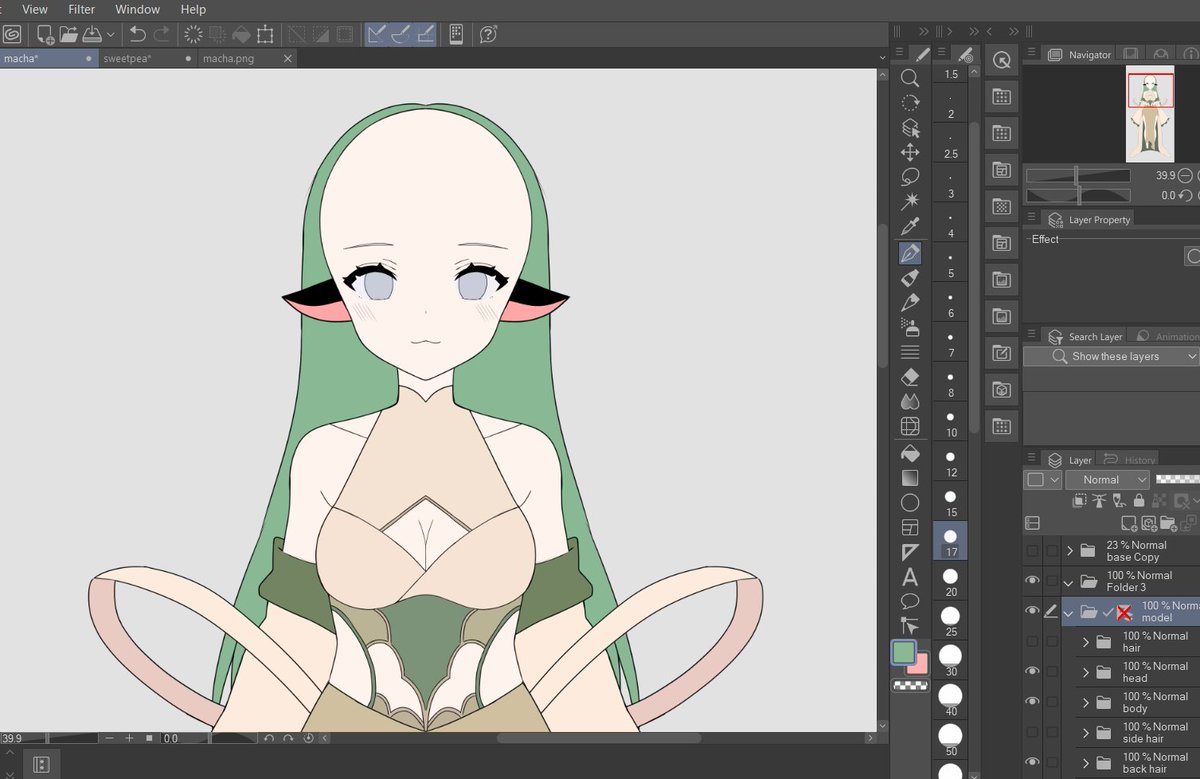The image size is (1200, 779).
Task: Expand the base Copy folder
Action: point(1071,550)
